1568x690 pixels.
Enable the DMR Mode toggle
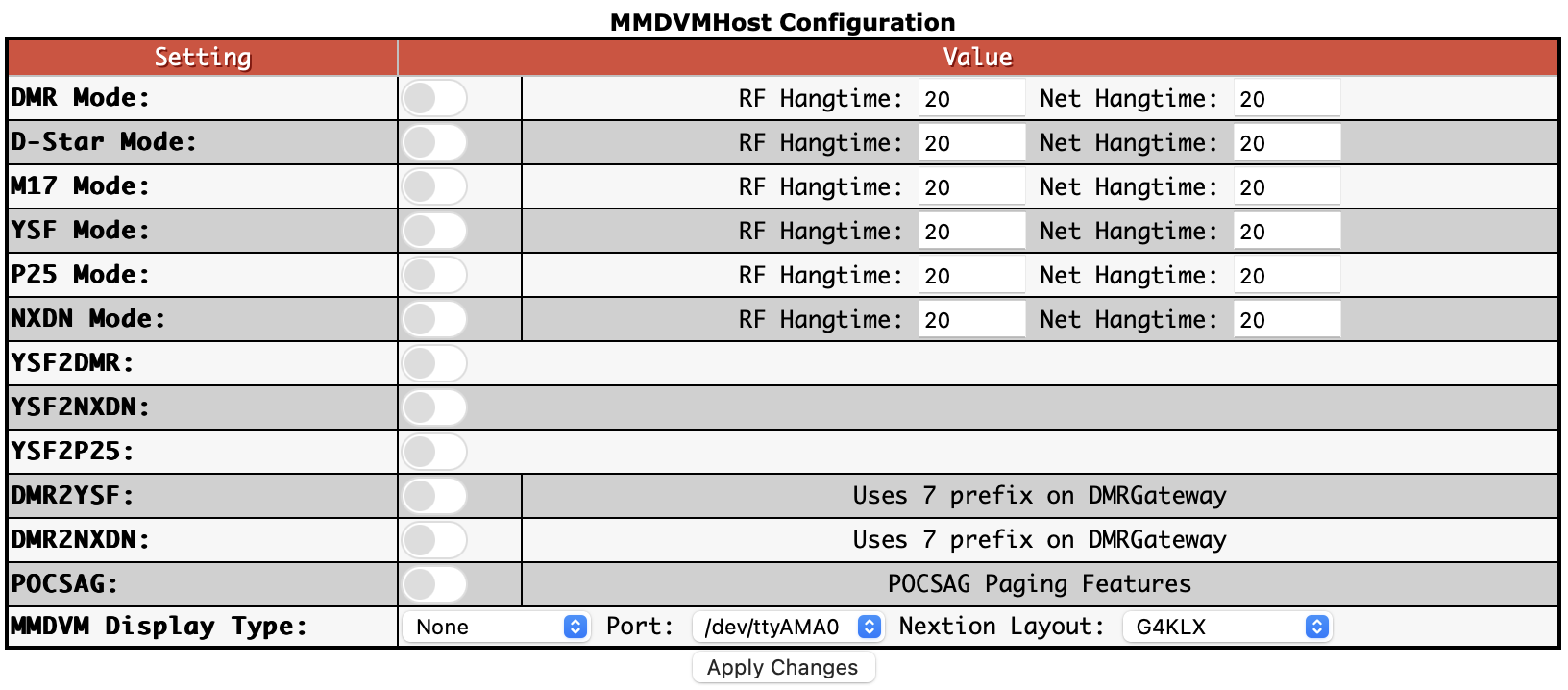coord(433,97)
